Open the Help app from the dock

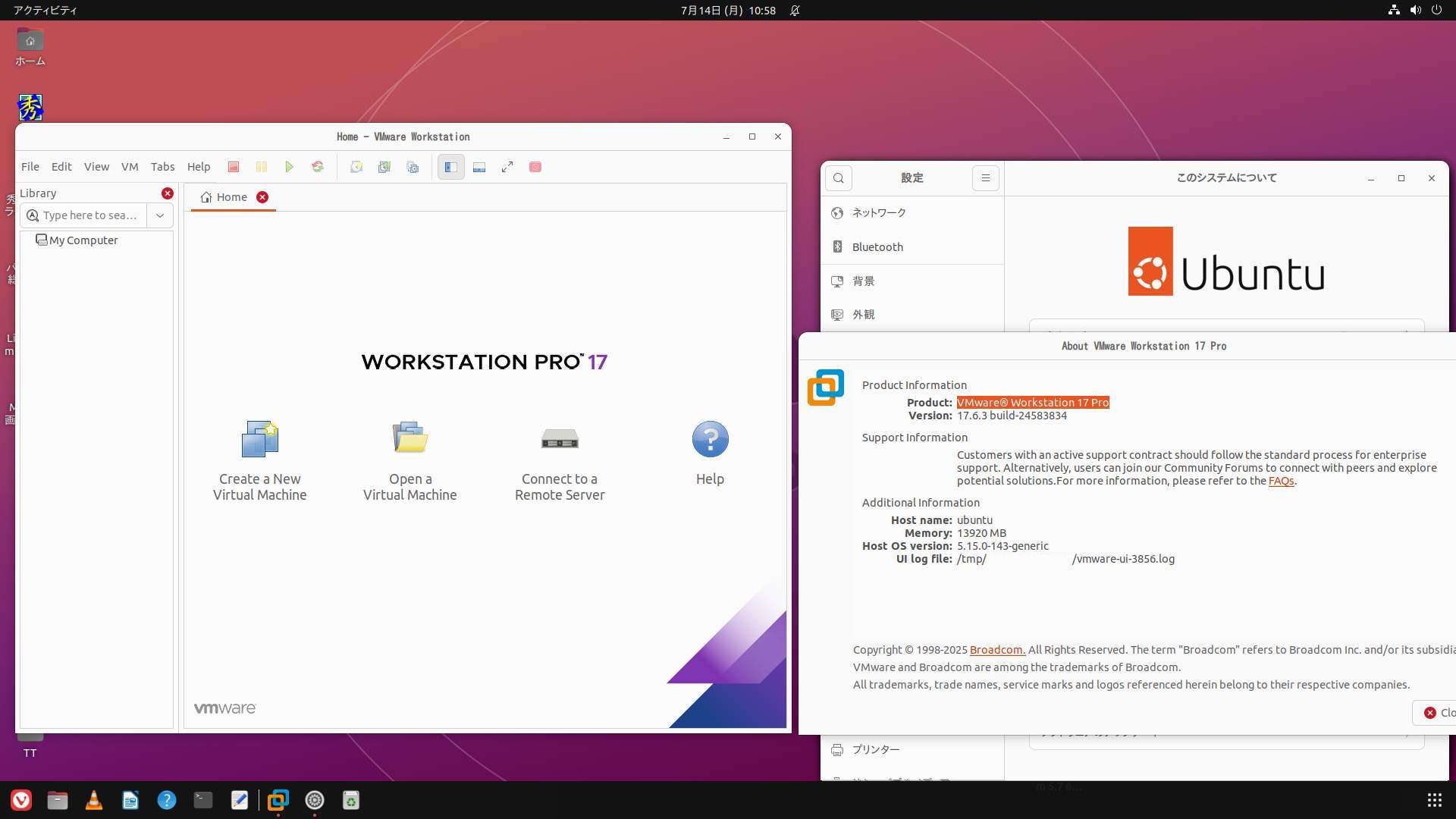click(167, 800)
